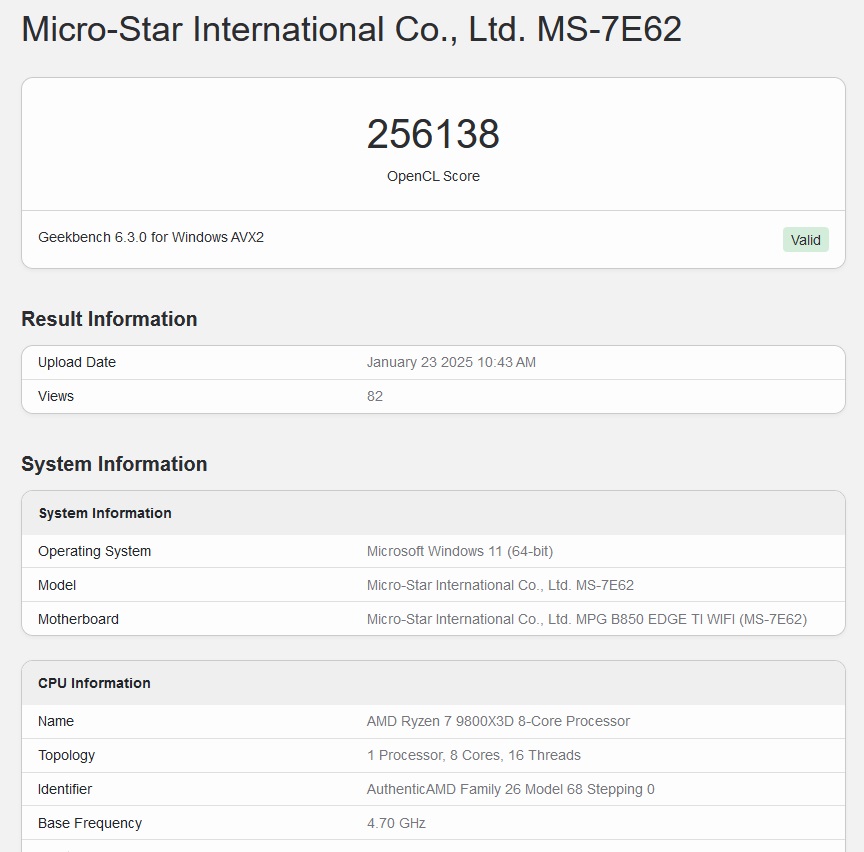The image size is (864, 852).
Task: Click the CPU Information table header
Action: pyautogui.click(x=94, y=683)
